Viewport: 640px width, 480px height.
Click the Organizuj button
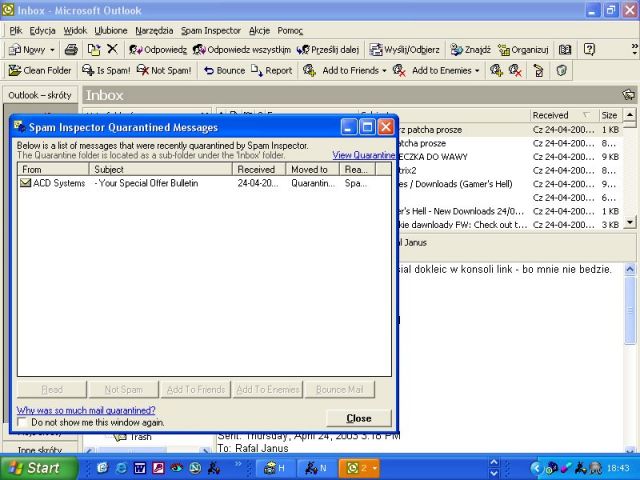click(x=523, y=50)
